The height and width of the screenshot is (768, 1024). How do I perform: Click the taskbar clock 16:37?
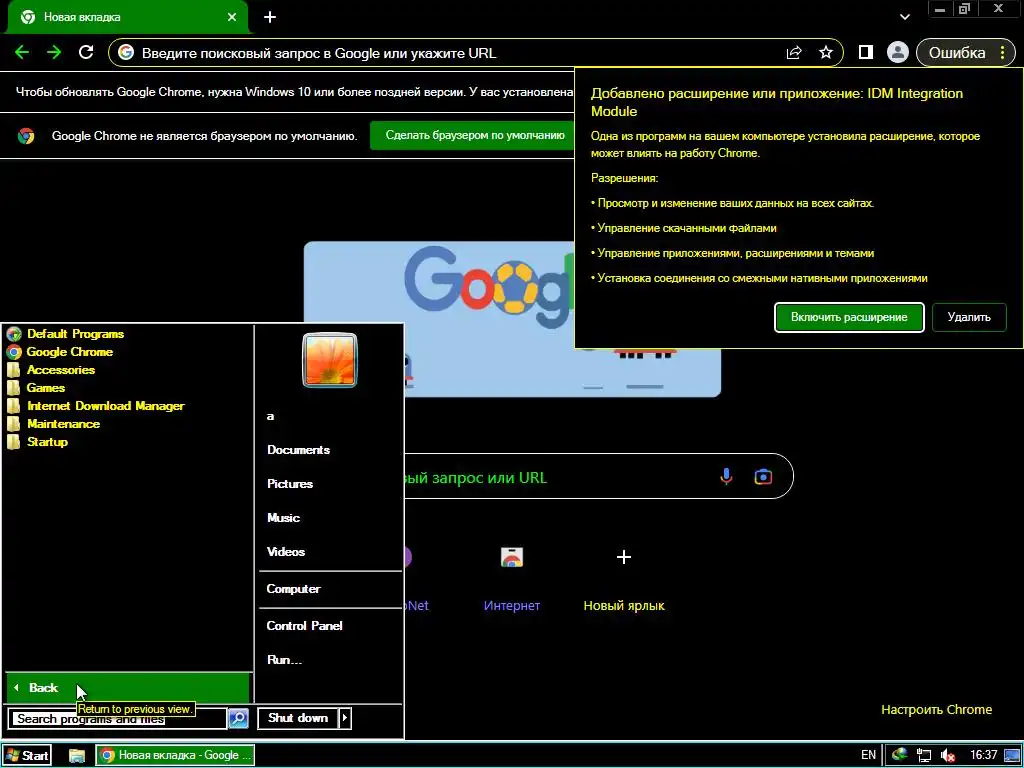coord(984,756)
